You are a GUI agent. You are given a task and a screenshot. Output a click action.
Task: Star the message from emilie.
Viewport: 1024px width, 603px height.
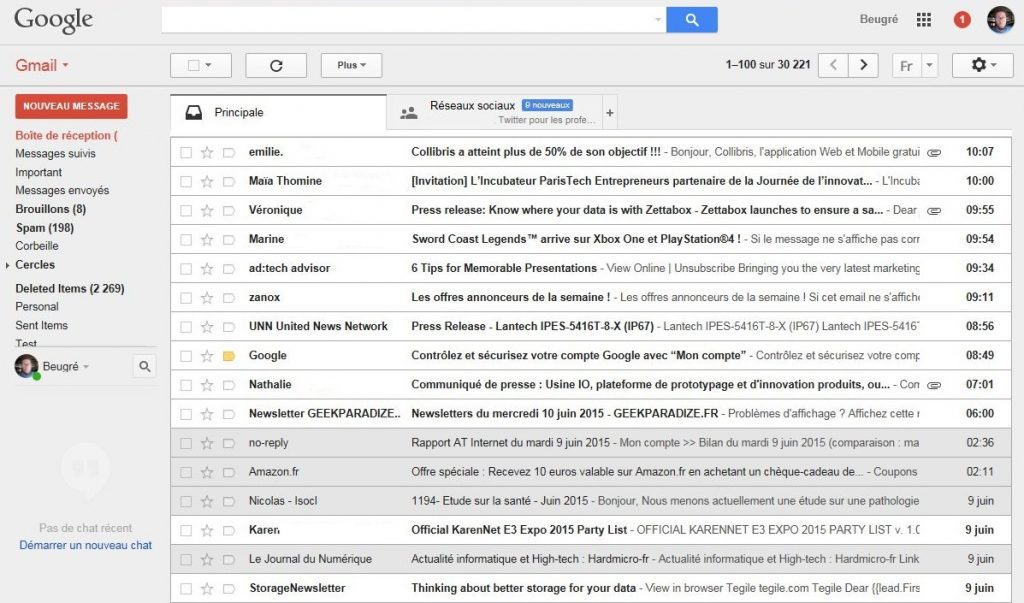point(207,152)
